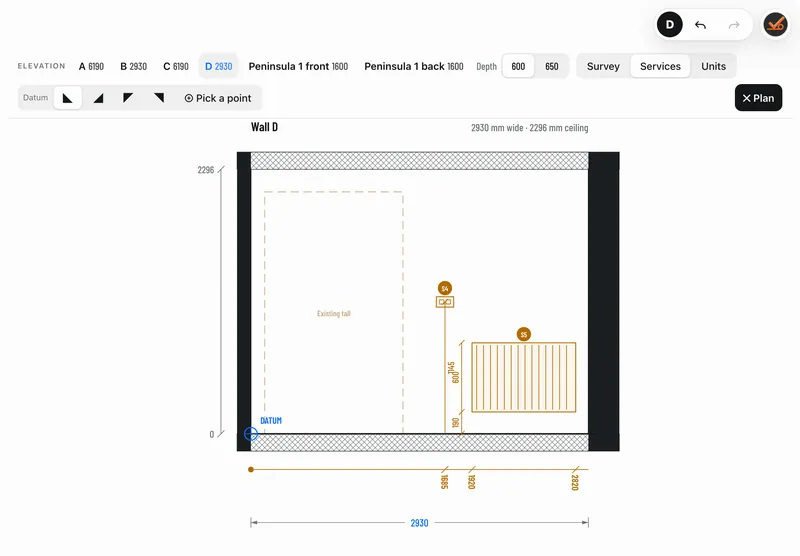Click the orange dimension line start dot
Screen dimensions: 800x556
(251, 469)
